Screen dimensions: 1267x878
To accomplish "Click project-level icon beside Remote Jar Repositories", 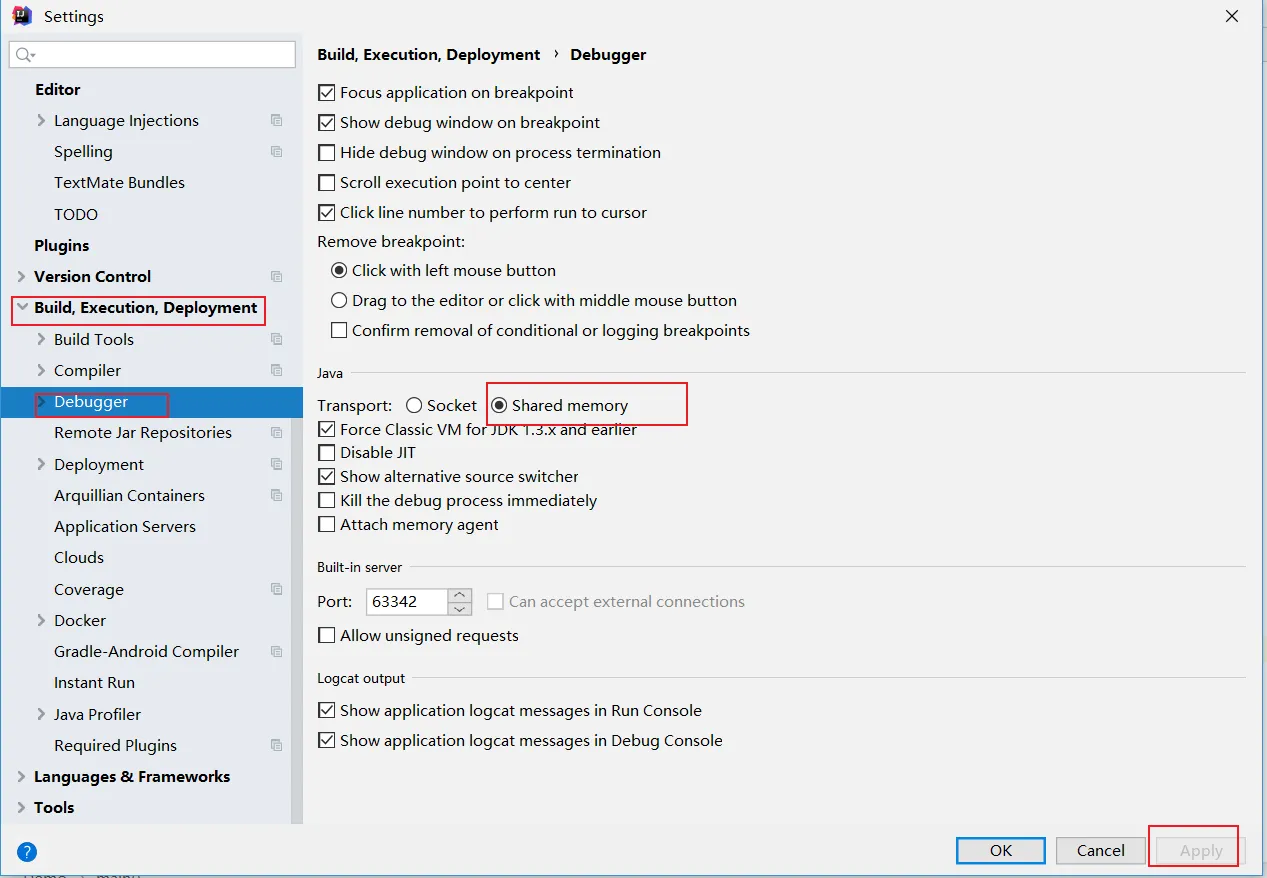I will coord(277,433).
